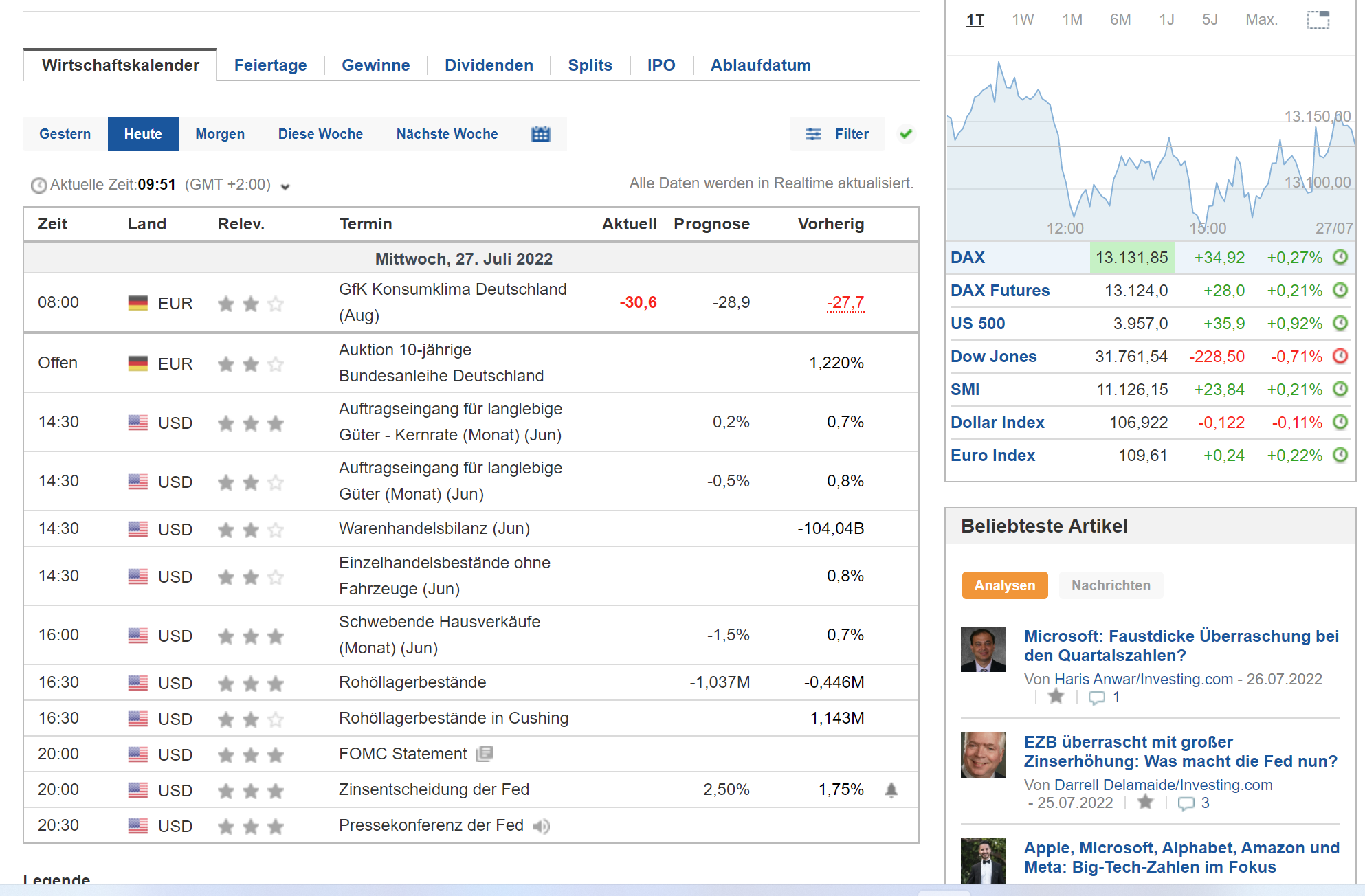The image size is (1365, 896).
Task: Select the 5J chart timeframe
Action: 1210,19
